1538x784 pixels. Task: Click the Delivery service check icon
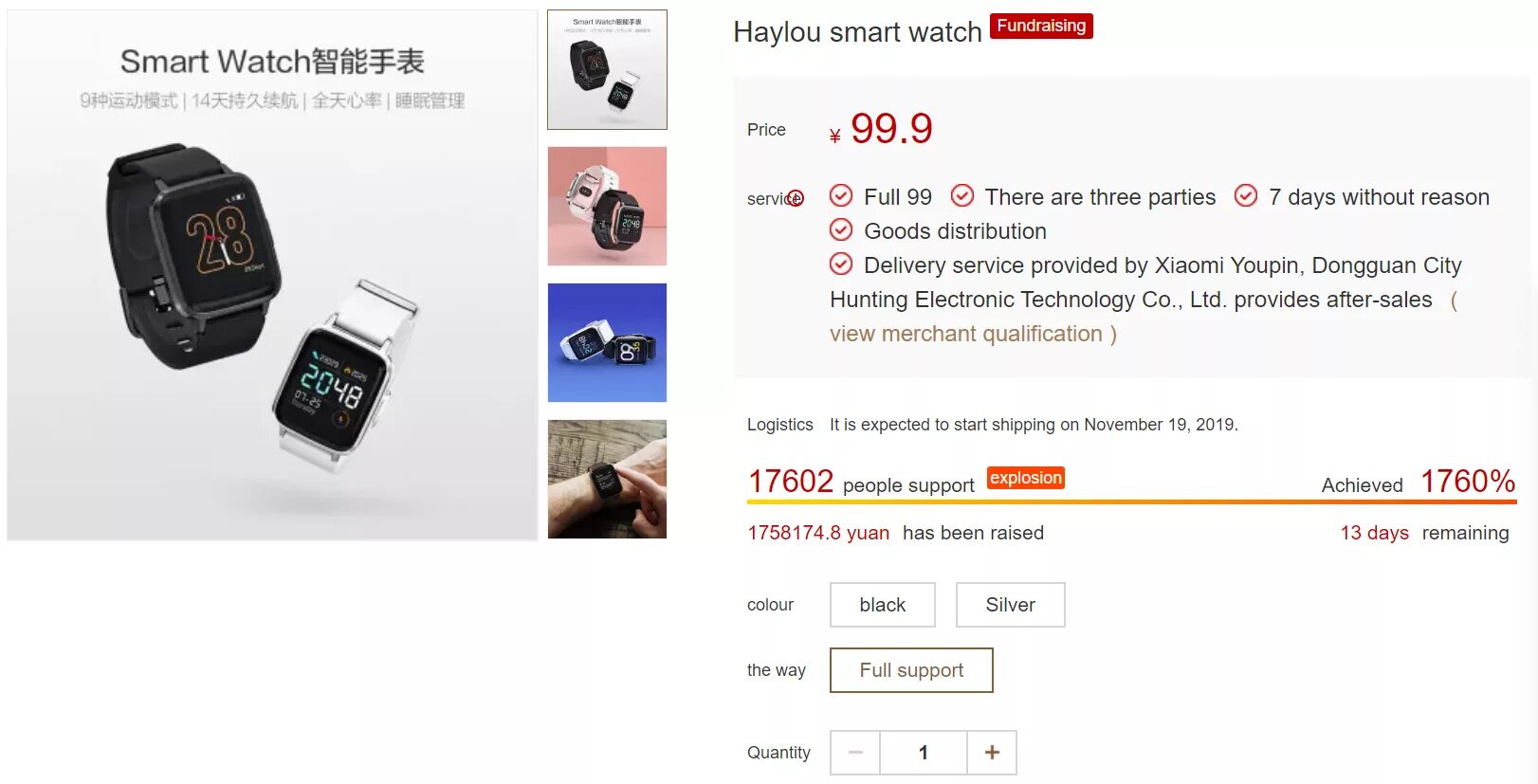coord(841,264)
